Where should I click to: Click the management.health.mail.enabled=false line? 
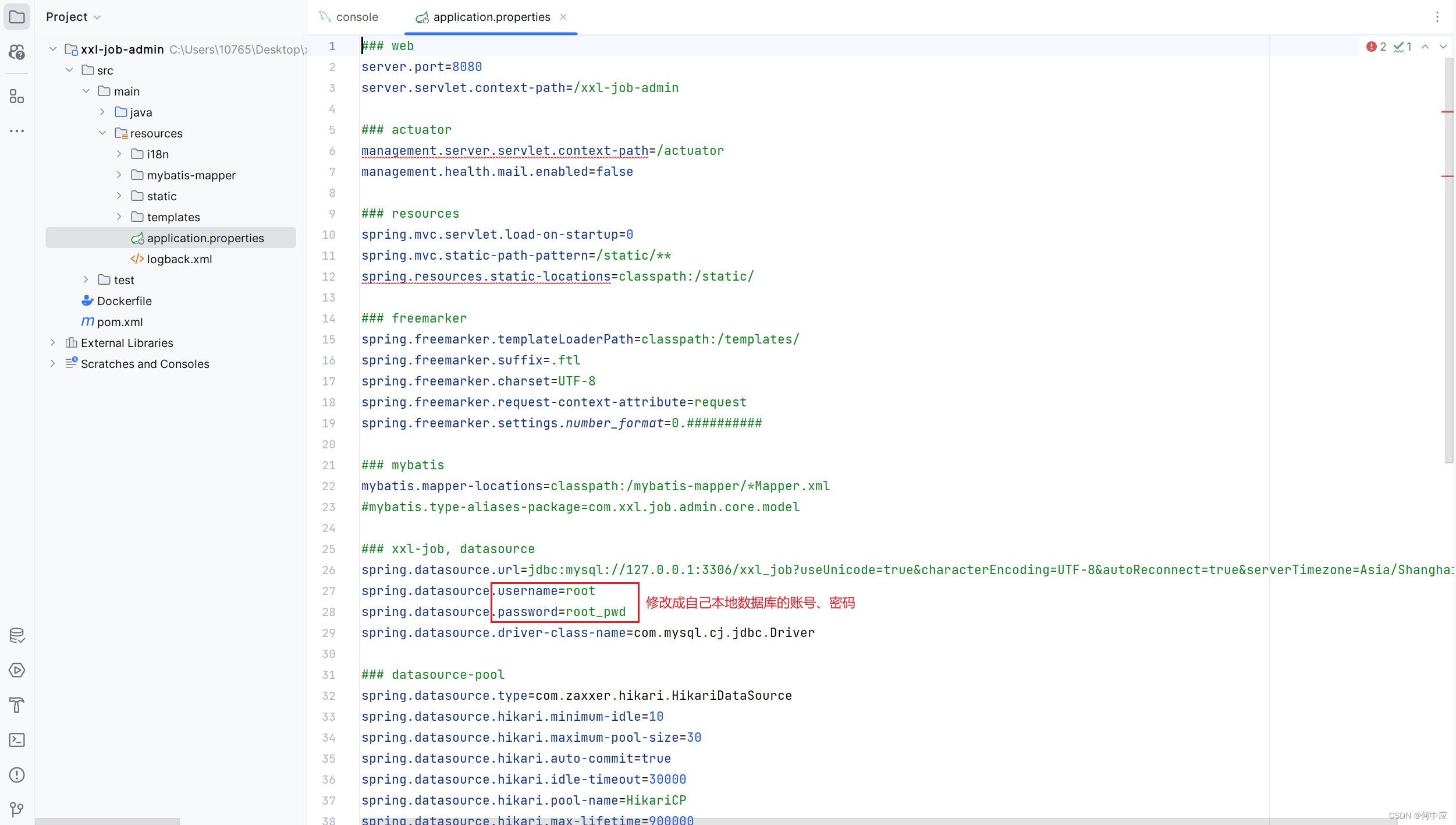click(498, 172)
